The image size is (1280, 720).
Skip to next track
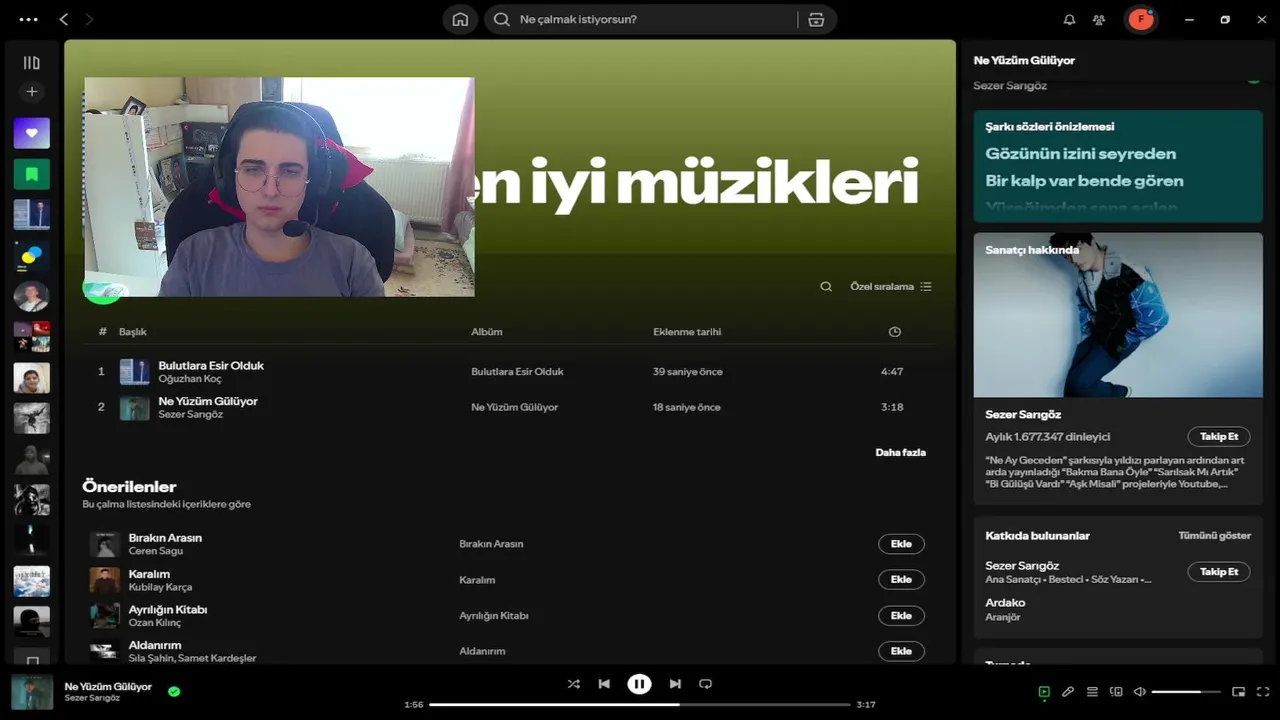675,684
